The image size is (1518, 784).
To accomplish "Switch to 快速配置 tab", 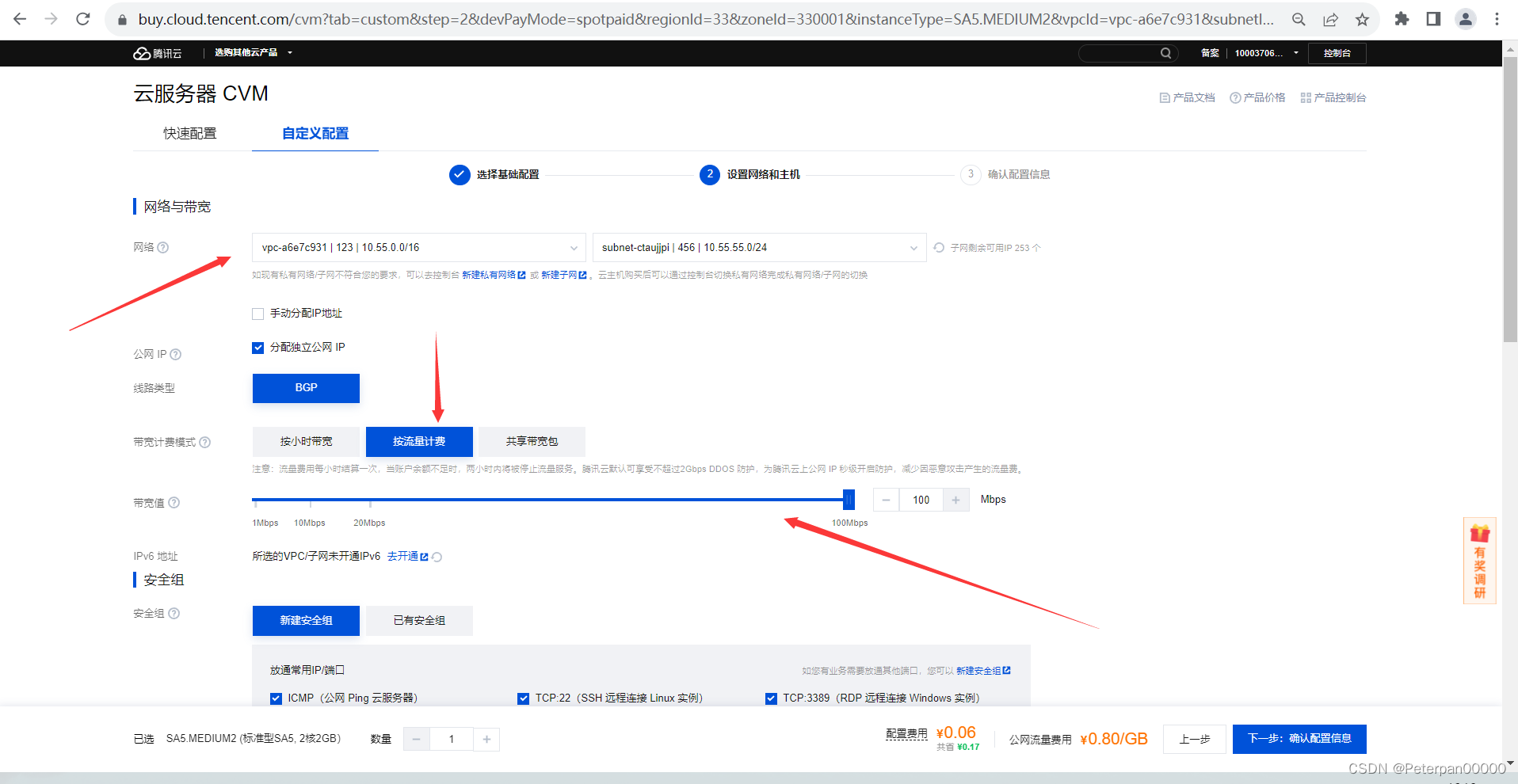I will [189, 133].
